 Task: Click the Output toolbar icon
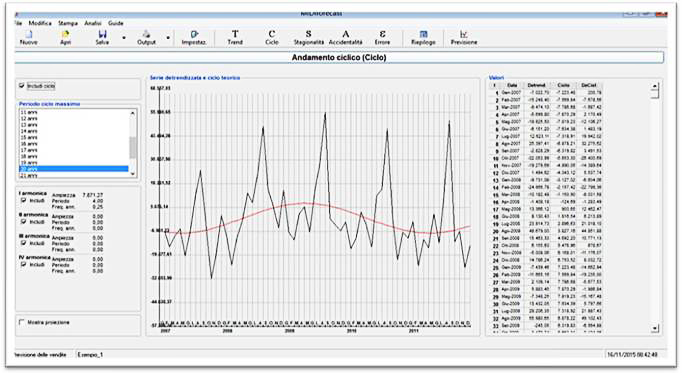(147, 38)
